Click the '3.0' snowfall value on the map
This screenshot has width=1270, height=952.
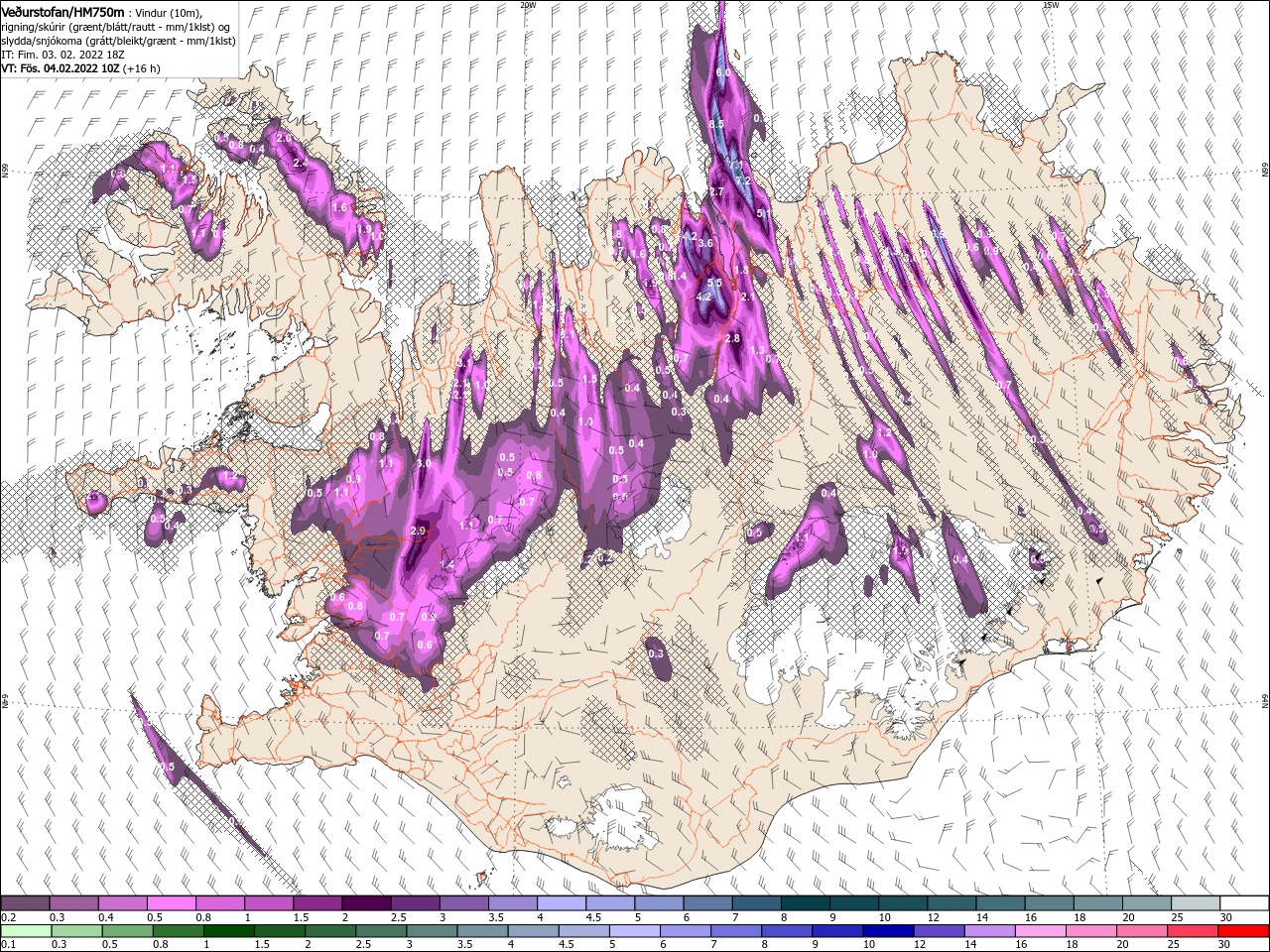423,464
